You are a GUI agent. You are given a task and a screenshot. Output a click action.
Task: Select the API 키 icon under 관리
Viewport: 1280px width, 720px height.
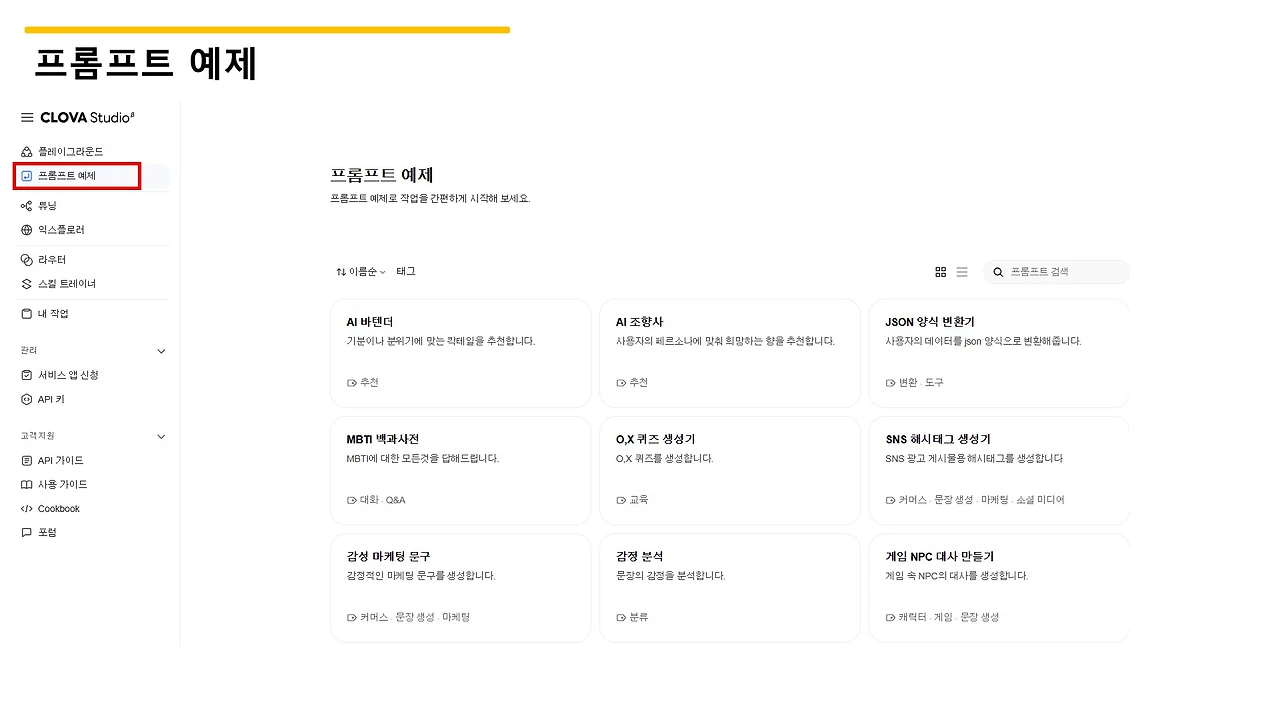click(27, 399)
